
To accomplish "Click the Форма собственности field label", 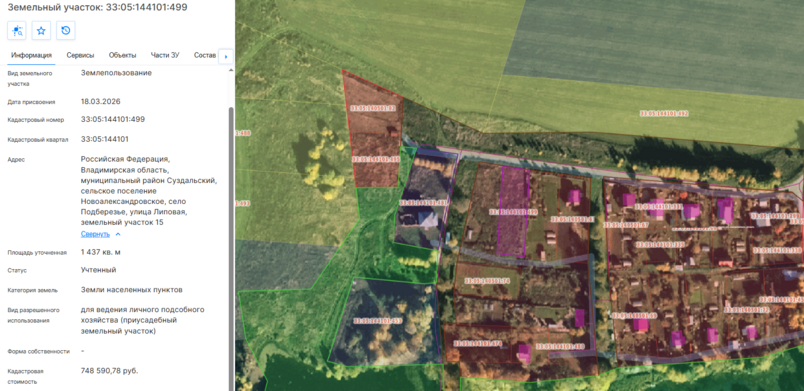I will 38,352.
